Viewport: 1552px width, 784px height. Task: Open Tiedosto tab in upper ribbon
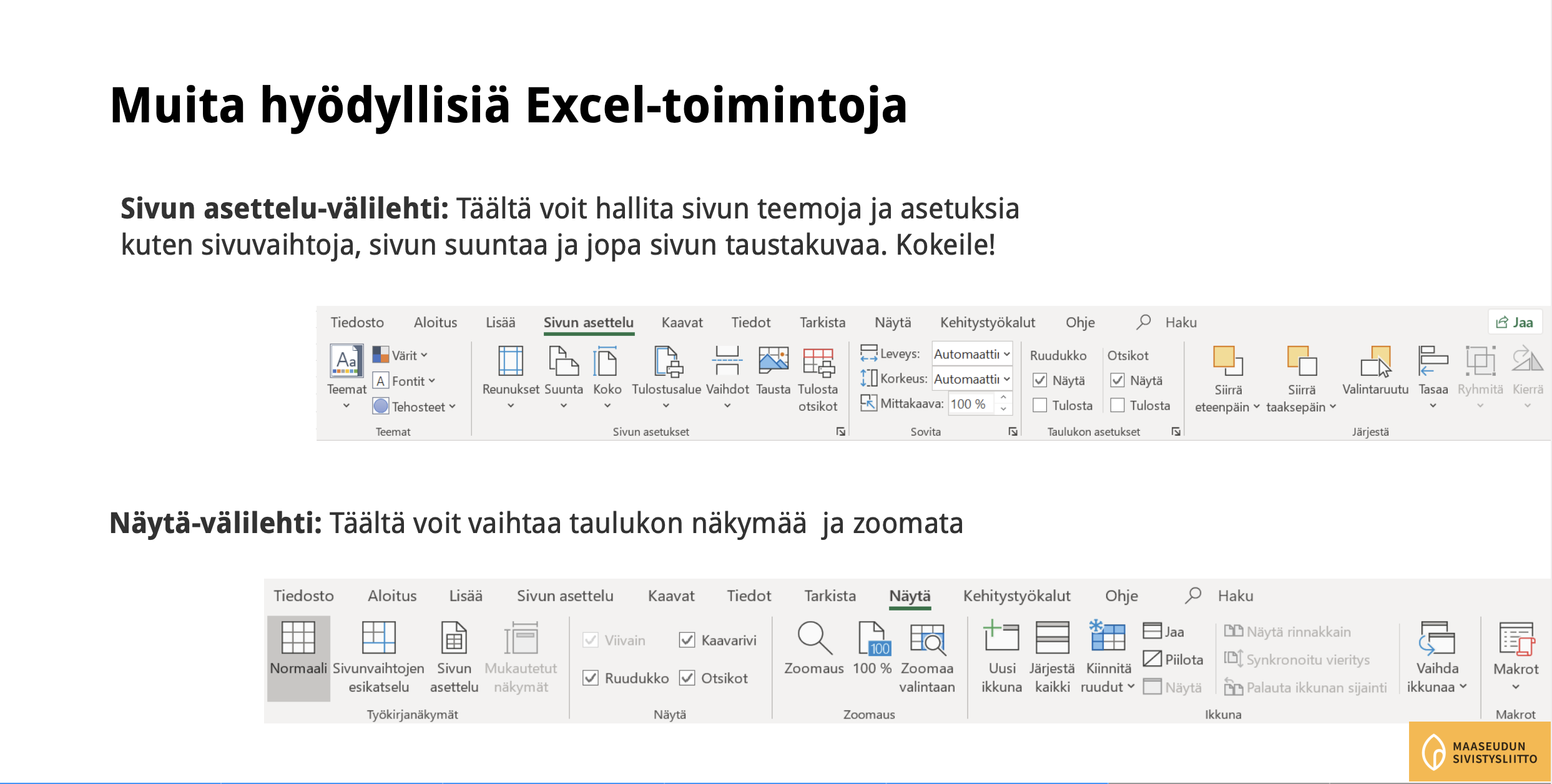point(357,322)
